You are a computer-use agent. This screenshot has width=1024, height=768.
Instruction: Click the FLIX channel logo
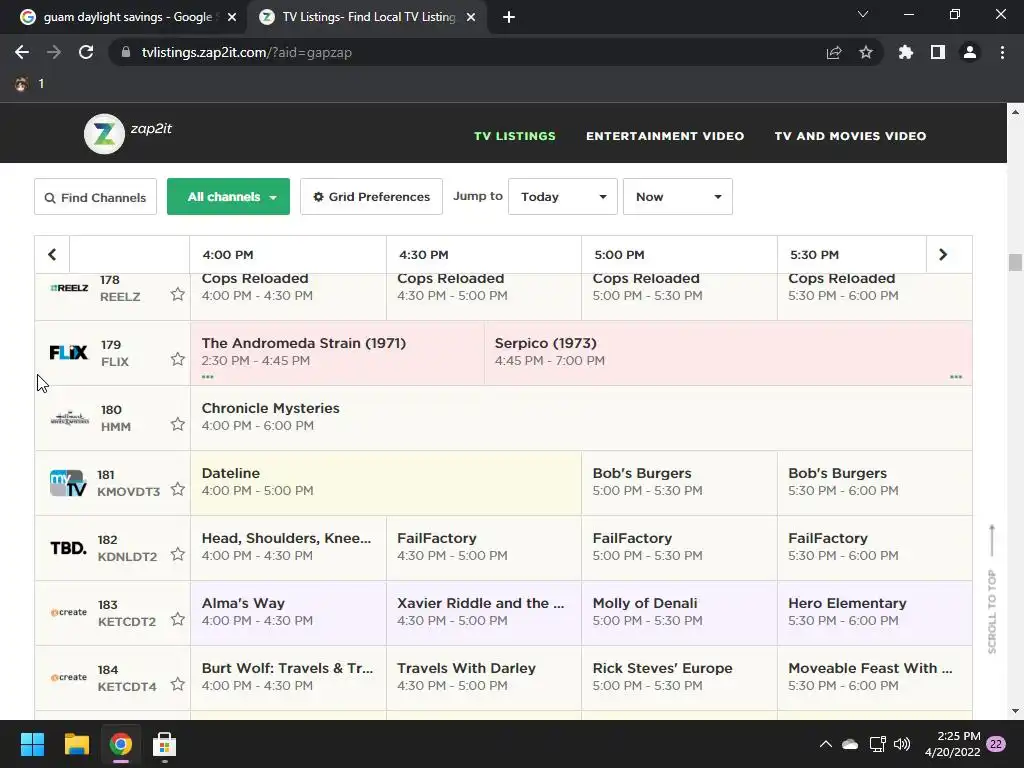69,353
